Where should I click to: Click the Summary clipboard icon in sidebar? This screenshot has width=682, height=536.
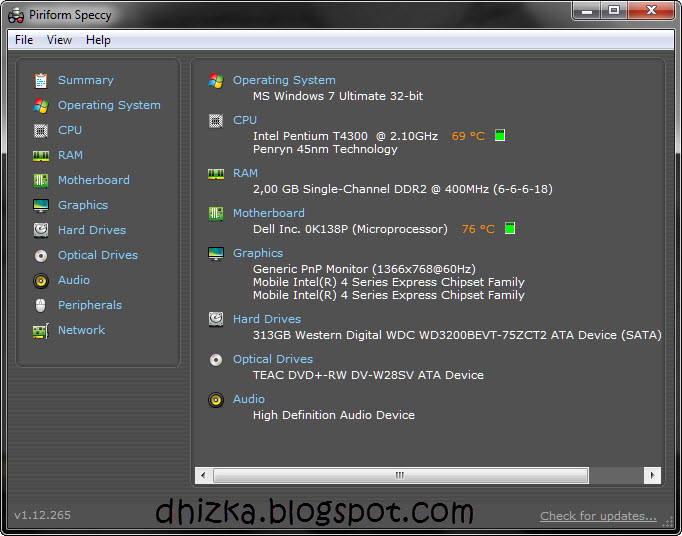41,80
